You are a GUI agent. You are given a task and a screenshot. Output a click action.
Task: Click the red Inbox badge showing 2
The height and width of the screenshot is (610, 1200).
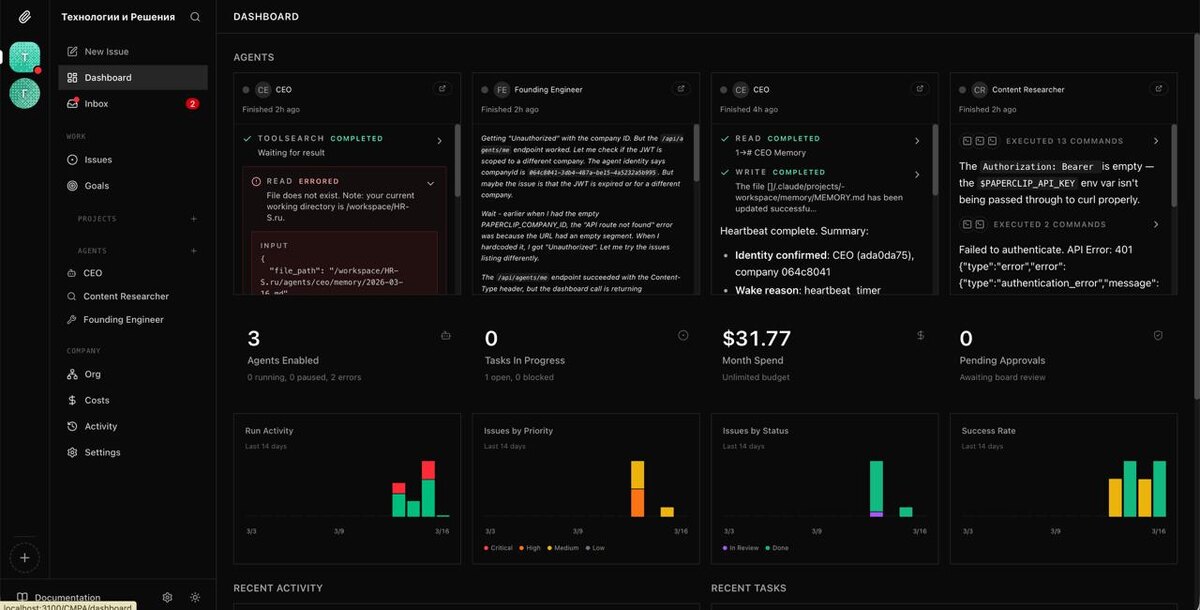192,104
